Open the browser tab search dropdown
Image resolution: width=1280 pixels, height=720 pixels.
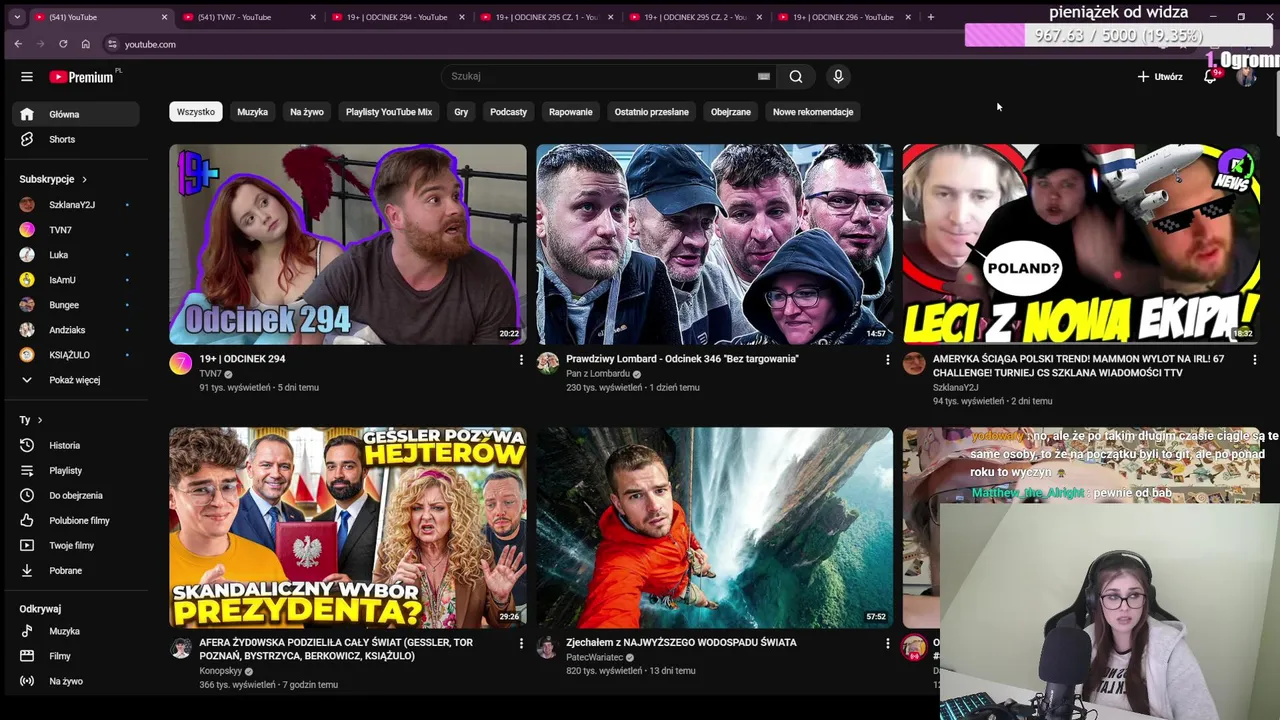coord(18,17)
